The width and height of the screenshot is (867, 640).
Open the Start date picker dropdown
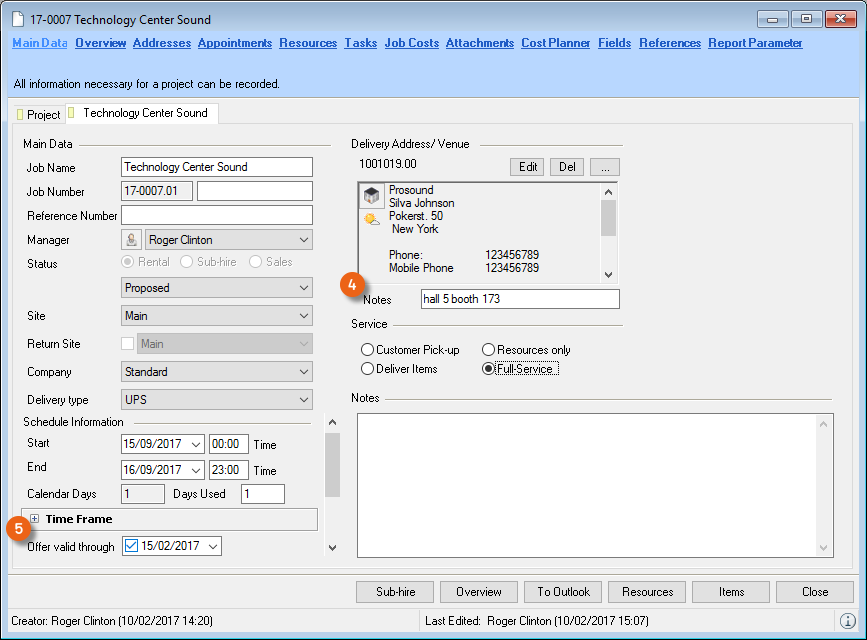[x=195, y=444]
